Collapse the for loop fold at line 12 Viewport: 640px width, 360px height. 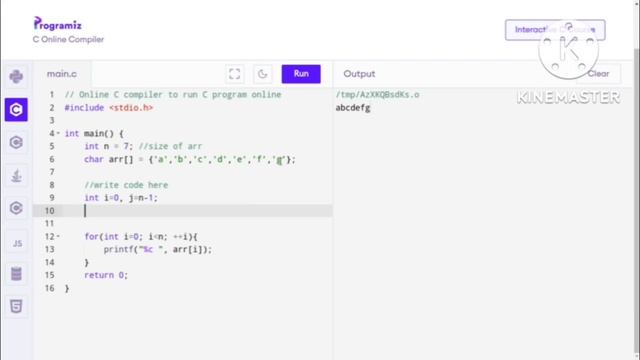[58, 236]
